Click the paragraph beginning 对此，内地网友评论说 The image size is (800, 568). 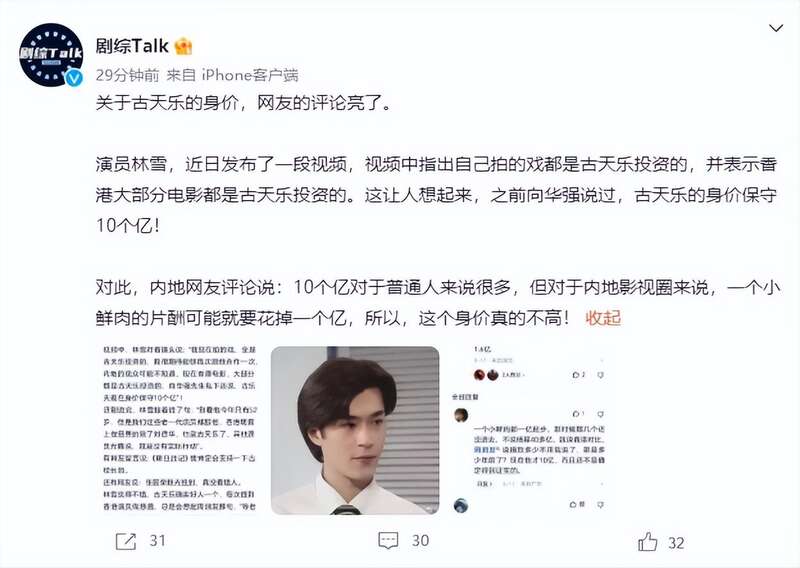438,303
